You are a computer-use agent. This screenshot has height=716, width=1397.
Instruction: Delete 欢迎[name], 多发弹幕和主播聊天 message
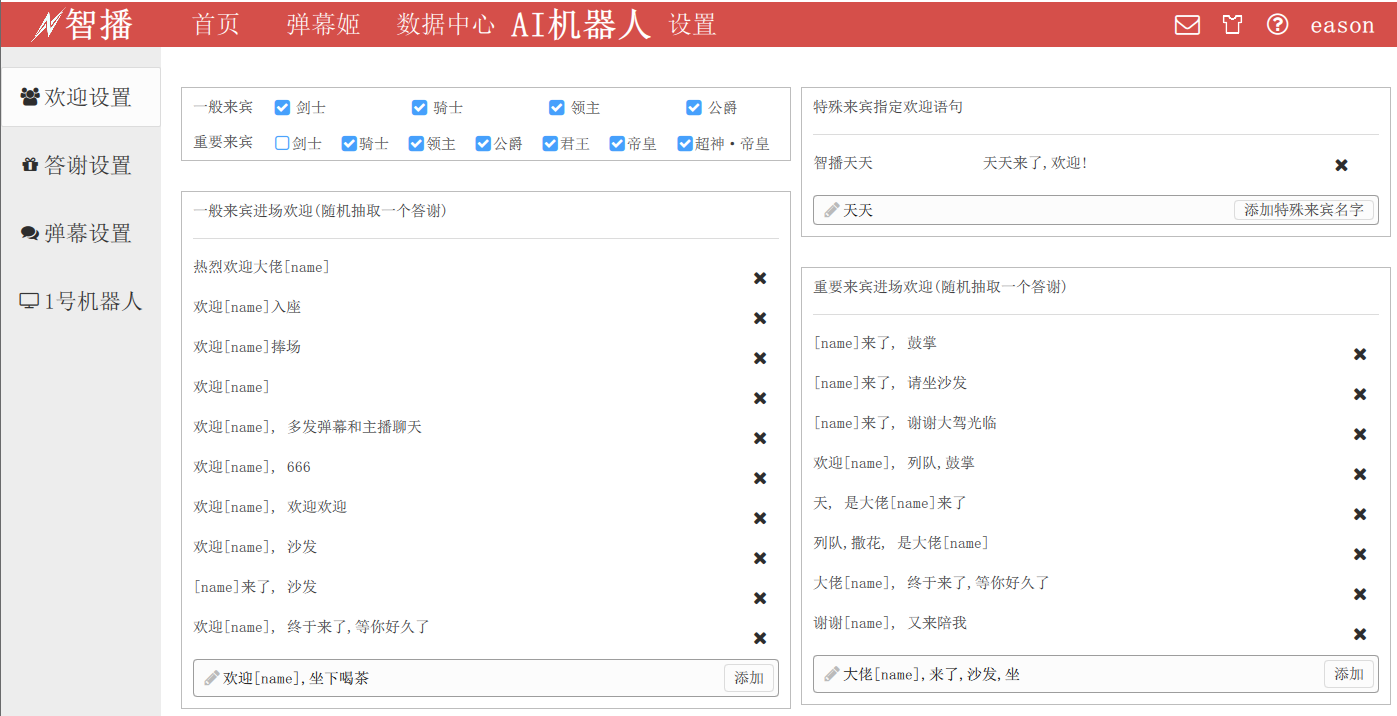(x=760, y=438)
